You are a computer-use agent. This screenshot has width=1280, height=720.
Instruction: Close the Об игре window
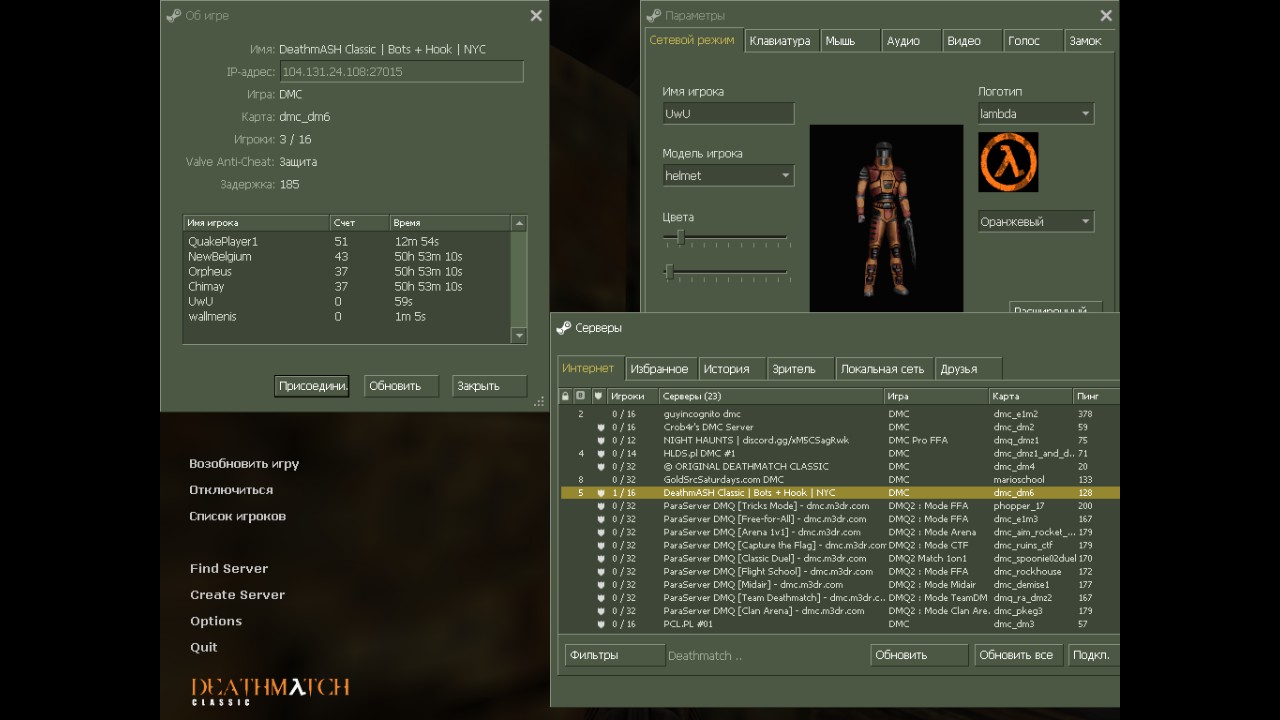[x=536, y=16]
